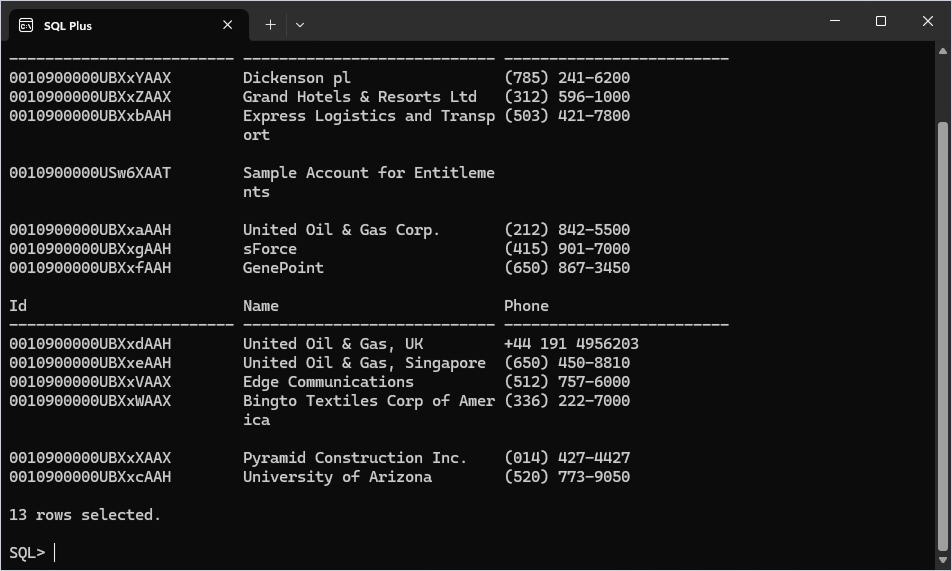Minimize the terminal window
This screenshot has width=952, height=571.
coord(835,21)
